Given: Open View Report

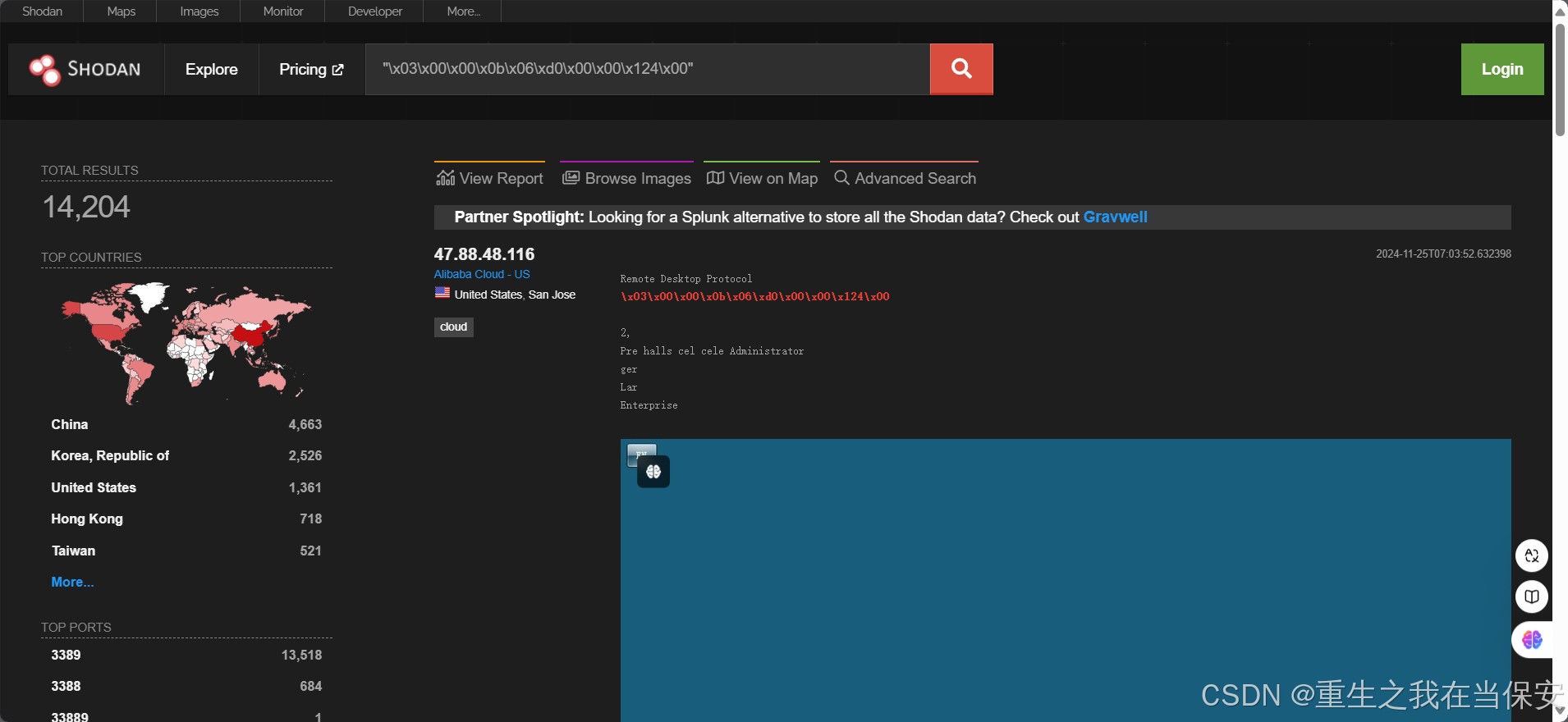Looking at the screenshot, I should [x=490, y=178].
